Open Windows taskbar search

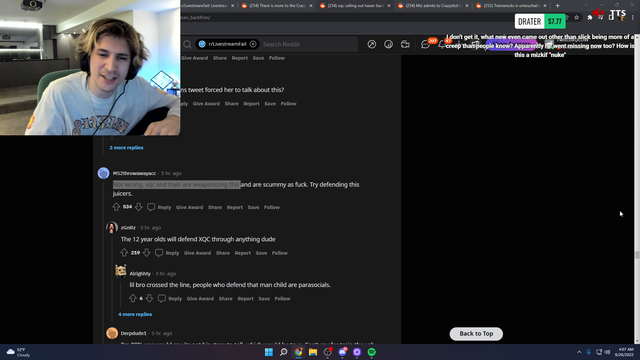(284, 352)
